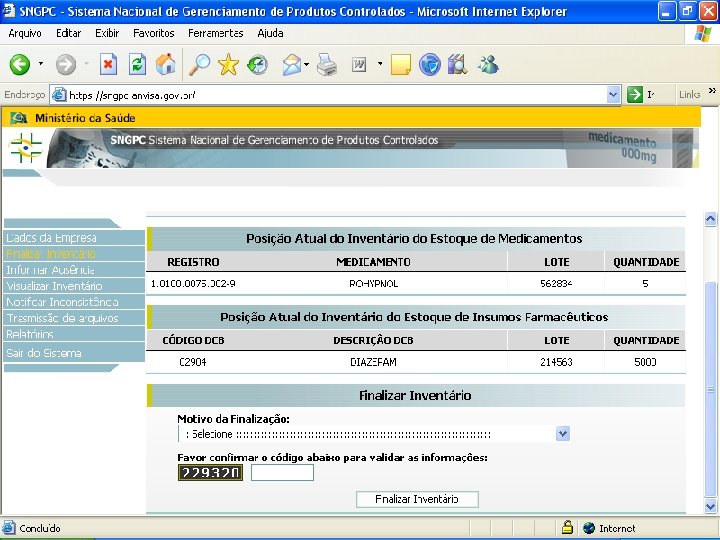Open the Favoritos menu
Screen dimensions: 720x540
153,33
